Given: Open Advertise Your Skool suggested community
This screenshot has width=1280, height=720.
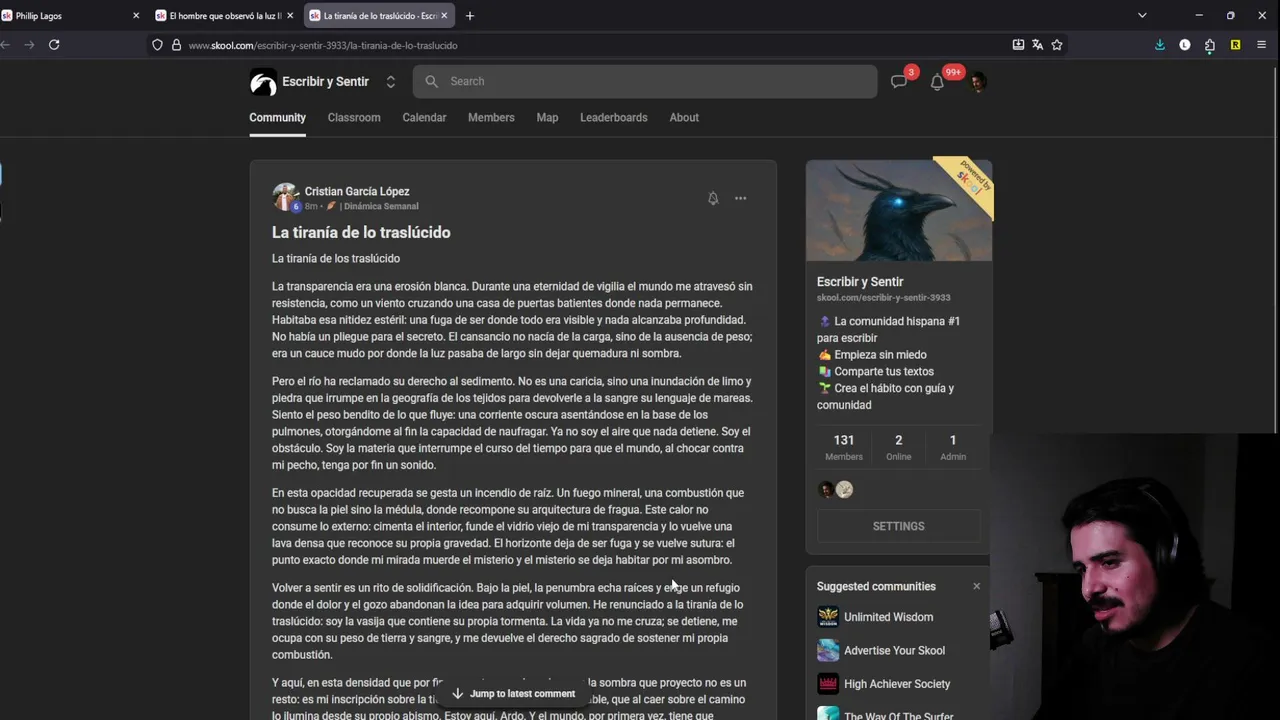Looking at the screenshot, I should click(894, 650).
